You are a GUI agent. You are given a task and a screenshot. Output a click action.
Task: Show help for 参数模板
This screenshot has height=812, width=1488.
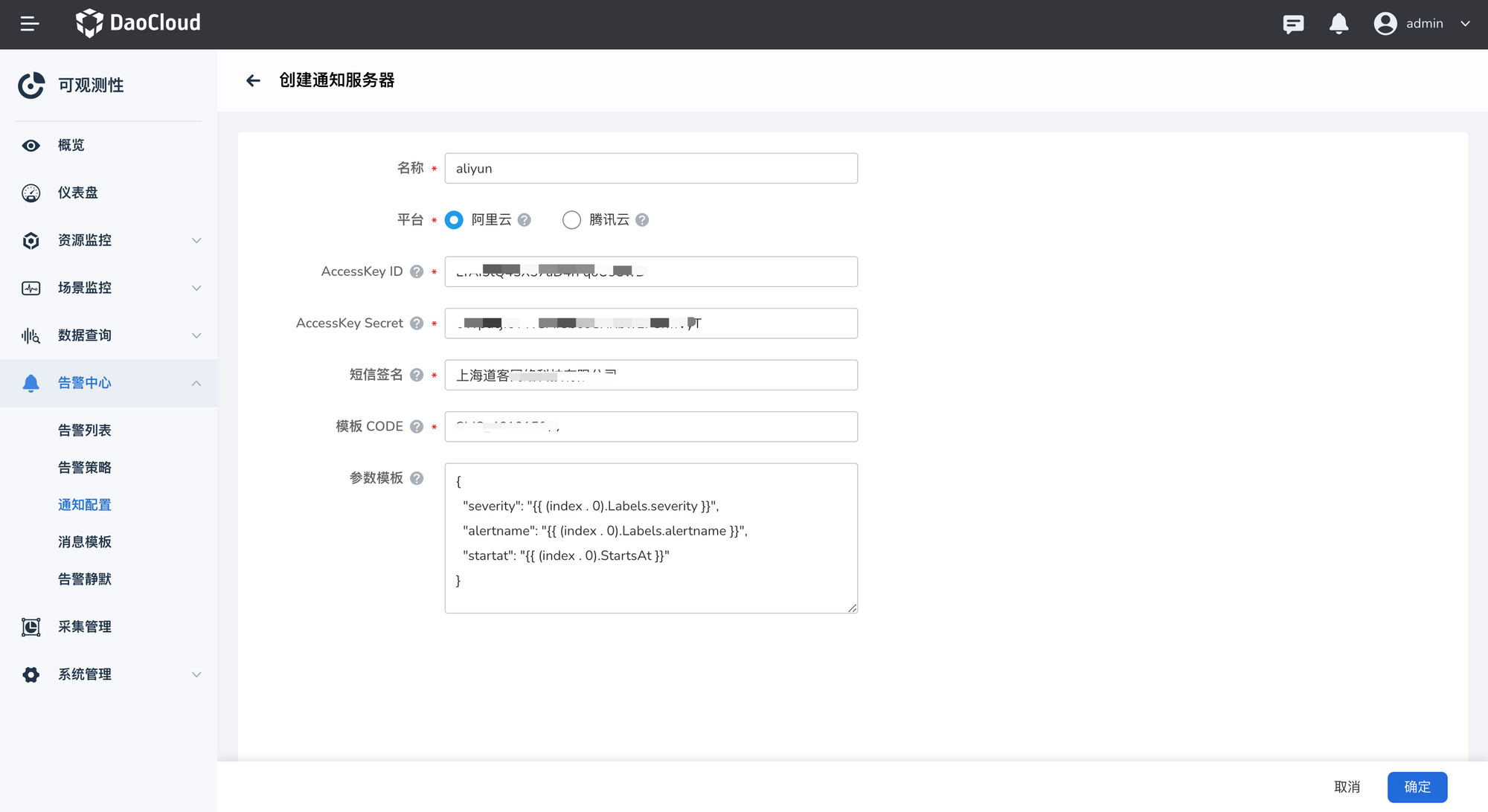(x=417, y=478)
